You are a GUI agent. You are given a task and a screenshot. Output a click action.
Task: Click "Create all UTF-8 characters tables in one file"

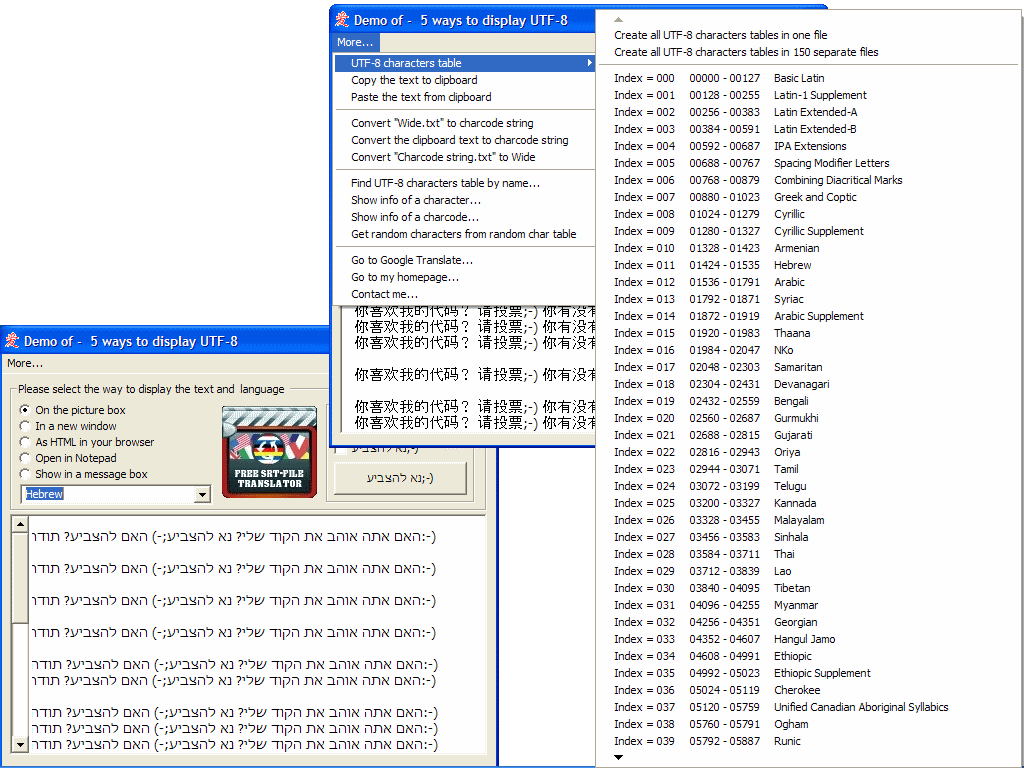pos(720,35)
